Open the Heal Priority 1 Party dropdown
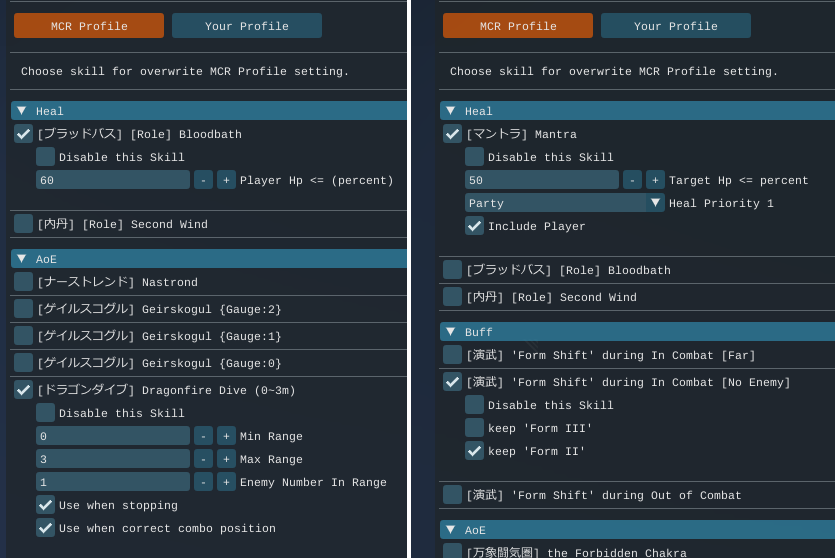 [x=565, y=203]
